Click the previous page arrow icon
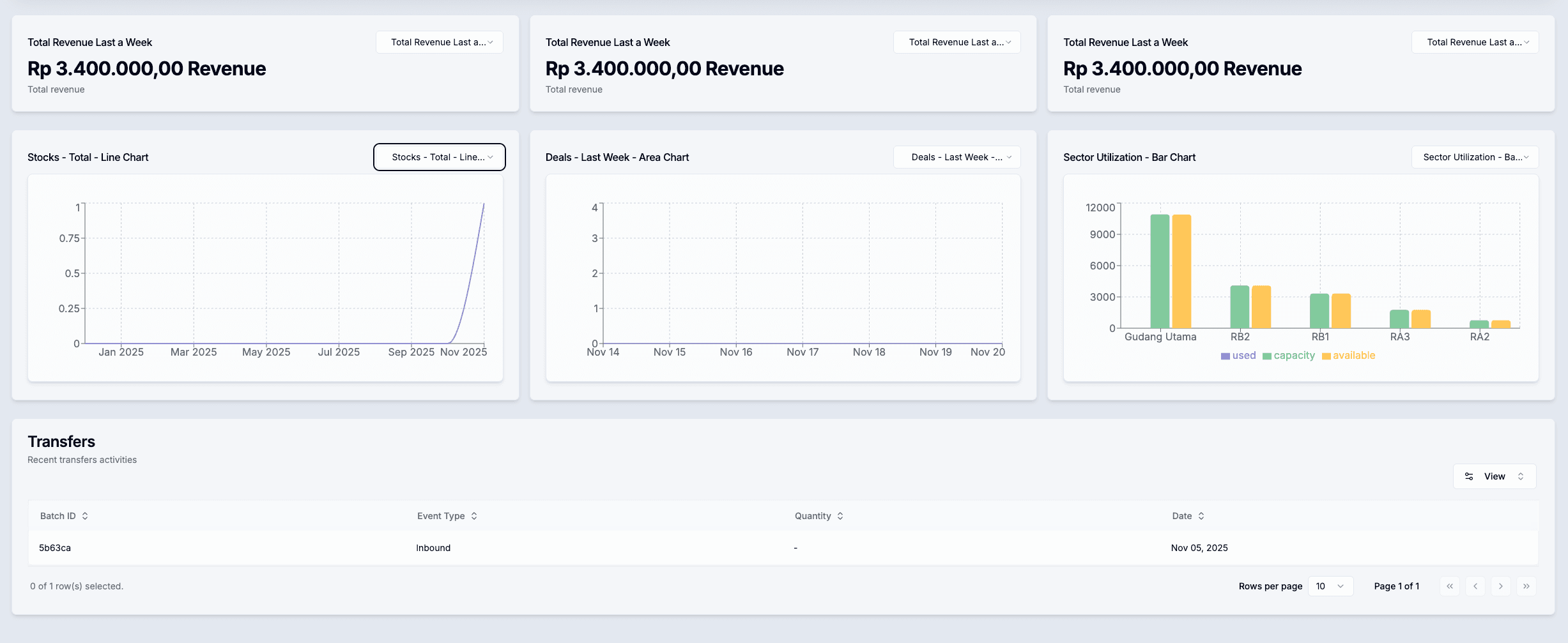 point(1475,586)
